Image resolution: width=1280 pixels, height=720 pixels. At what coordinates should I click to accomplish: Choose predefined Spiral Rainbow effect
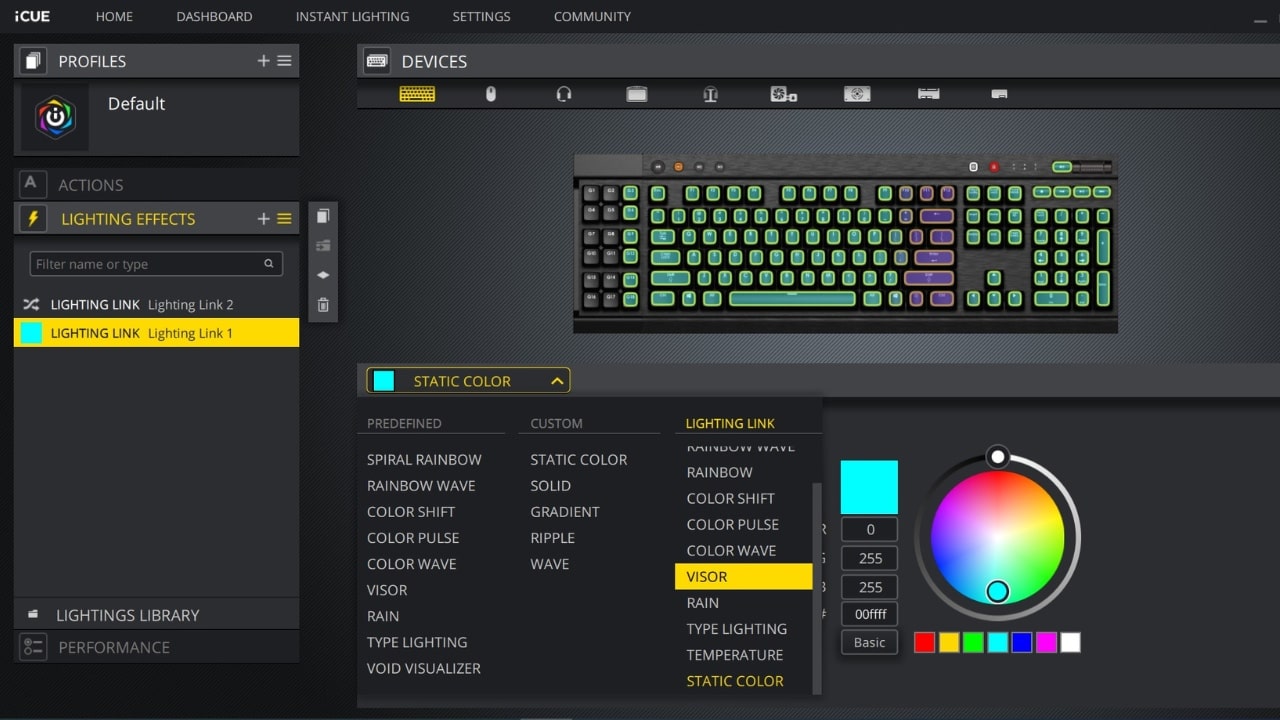(x=424, y=459)
